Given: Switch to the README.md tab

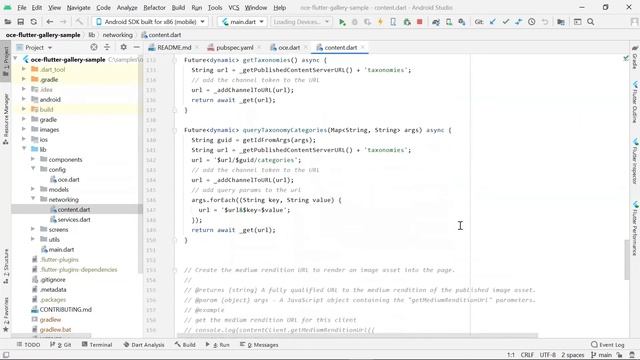Looking at the screenshot, I should click(174, 47).
